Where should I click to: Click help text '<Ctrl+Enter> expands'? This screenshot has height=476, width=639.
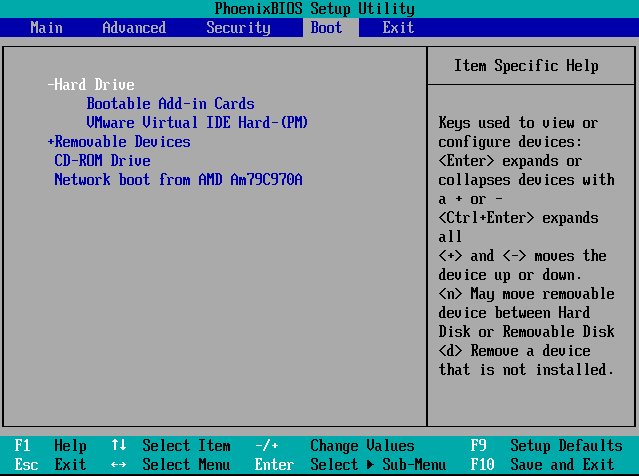coord(518,218)
